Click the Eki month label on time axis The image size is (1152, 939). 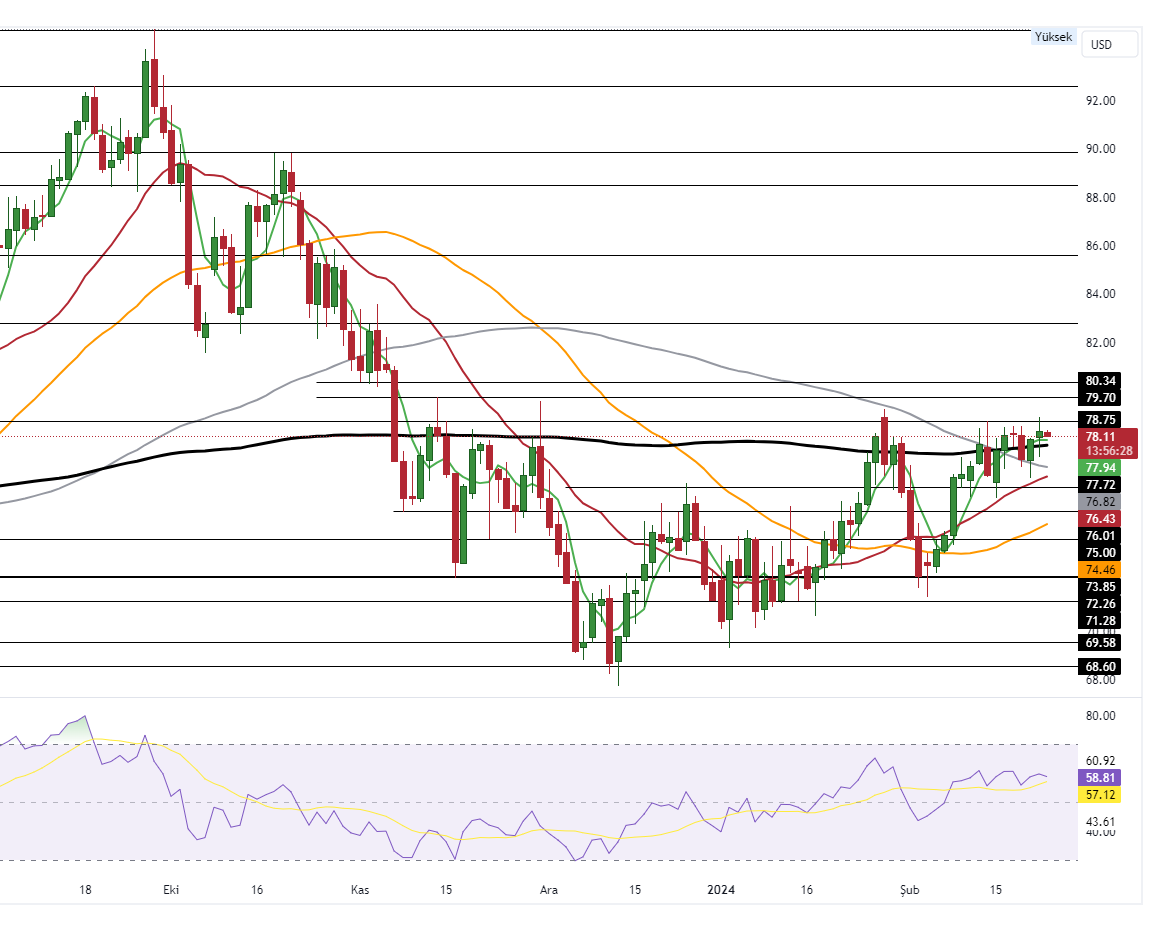tap(171, 890)
